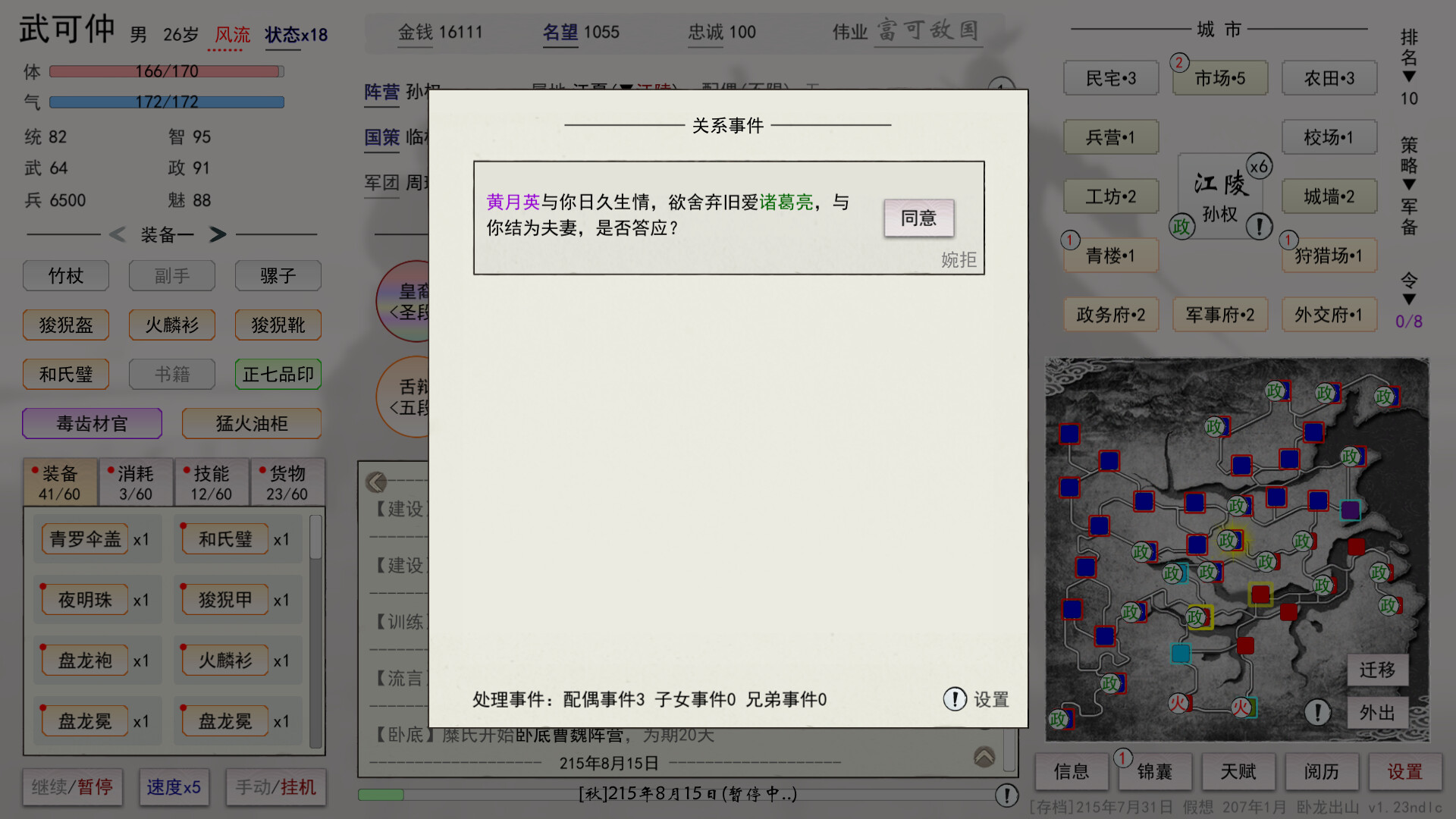The width and height of the screenshot is (1456, 819).
Task: Collapse the event log with the up chevron
Action: click(984, 756)
